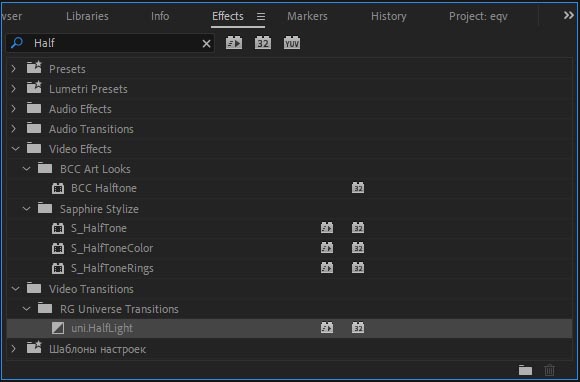This screenshot has width=580, height=382.
Task: Click the 32-bit badge on S_HalfToneColor
Action: click(358, 248)
